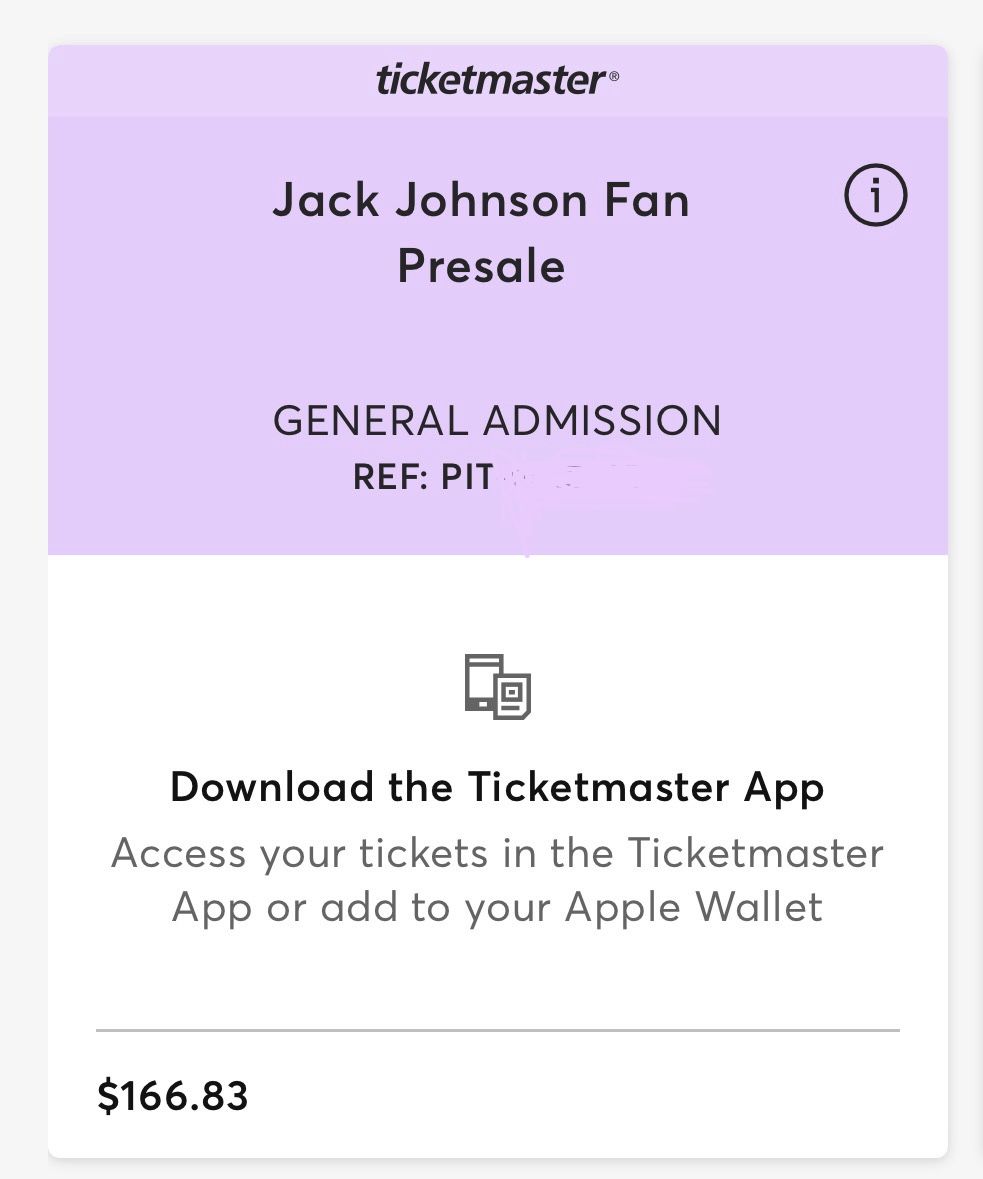Image resolution: width=983 pixels, height=1179 pixels.
Task: Select the $166.83 price
Action: [172, 1096]
